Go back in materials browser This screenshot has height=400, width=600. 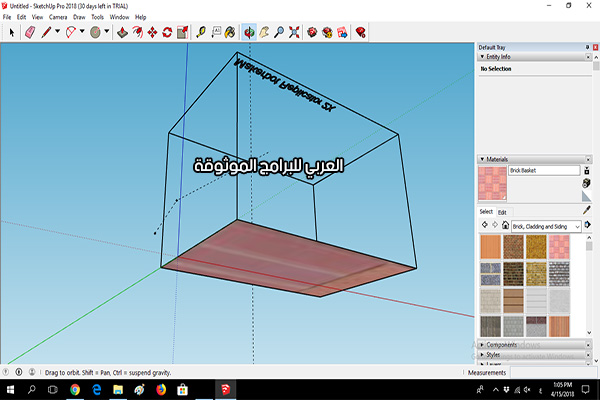pyautogui.click(x=484, y=225)
